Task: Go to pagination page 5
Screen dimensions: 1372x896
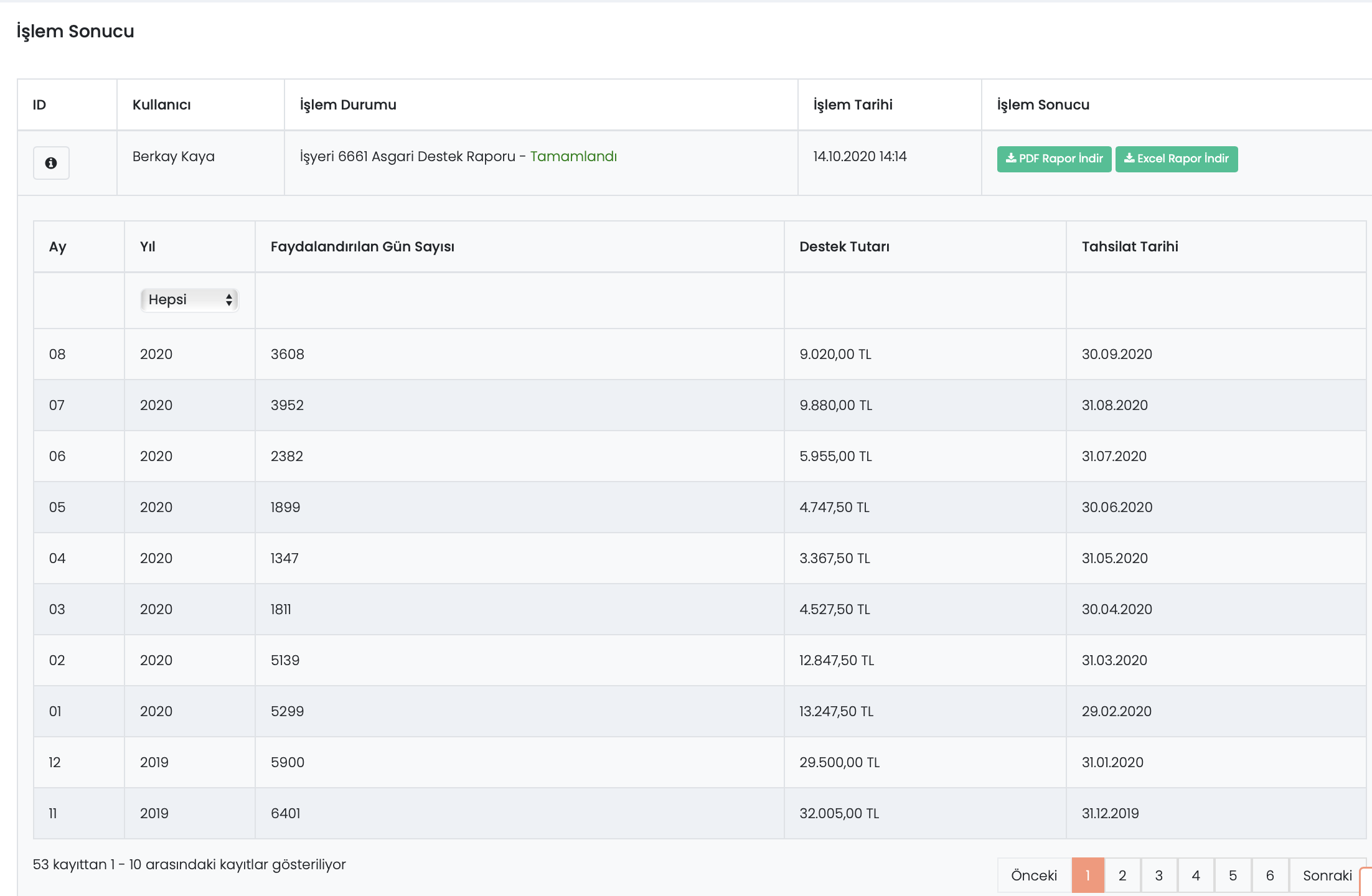Action: tap(1233, 875)
